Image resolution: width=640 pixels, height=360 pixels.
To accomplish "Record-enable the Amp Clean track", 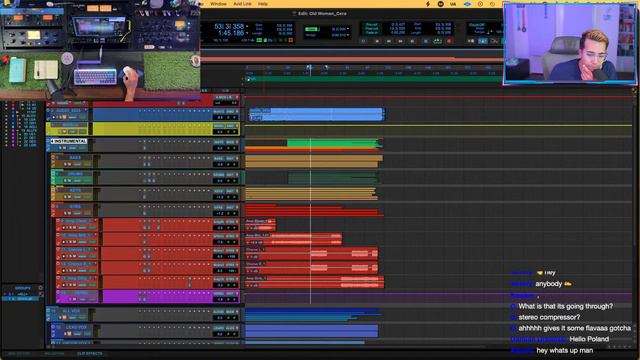I will click(x=64, y=227).
